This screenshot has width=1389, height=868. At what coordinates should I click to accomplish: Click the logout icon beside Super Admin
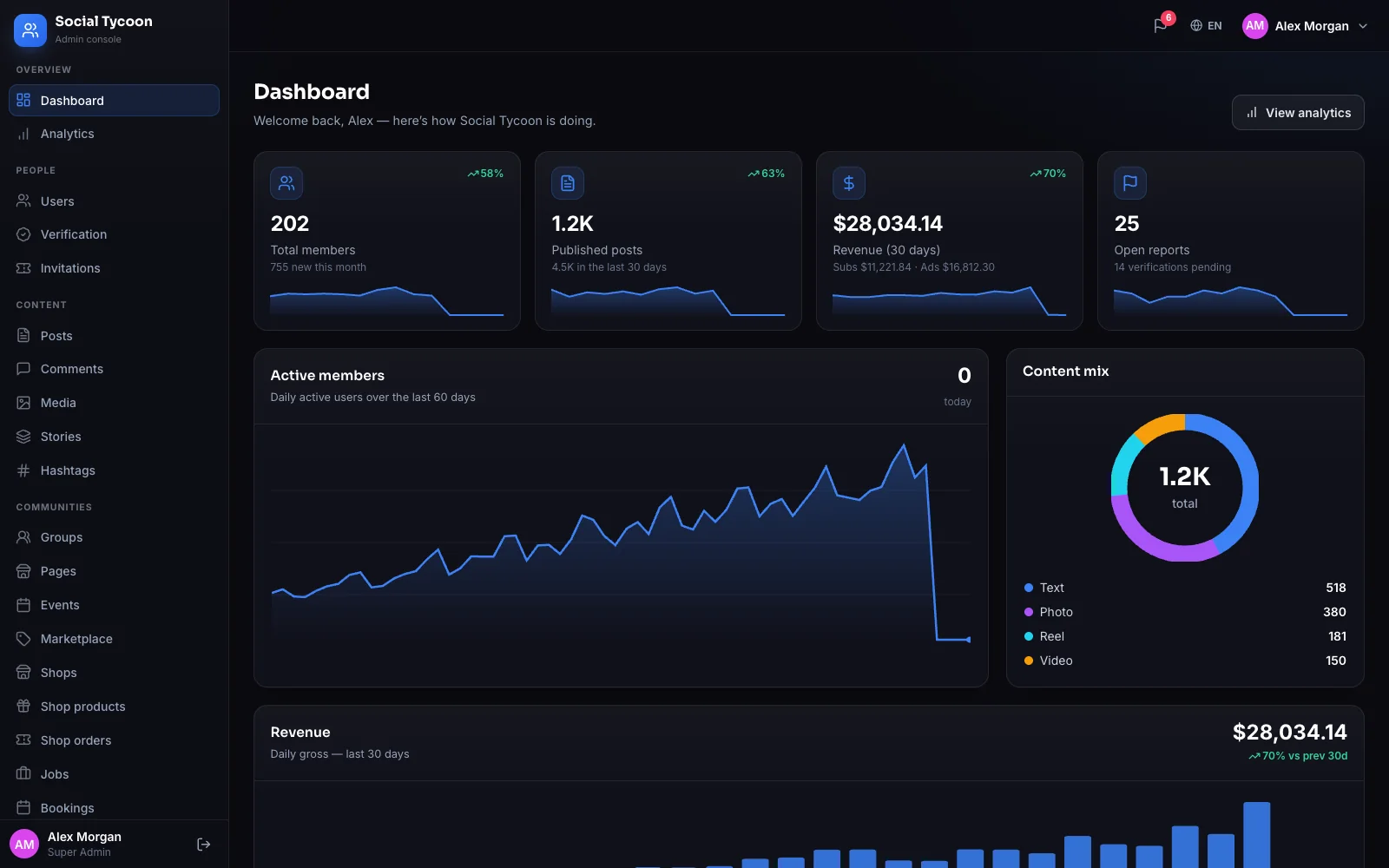(x=204, y=845)
